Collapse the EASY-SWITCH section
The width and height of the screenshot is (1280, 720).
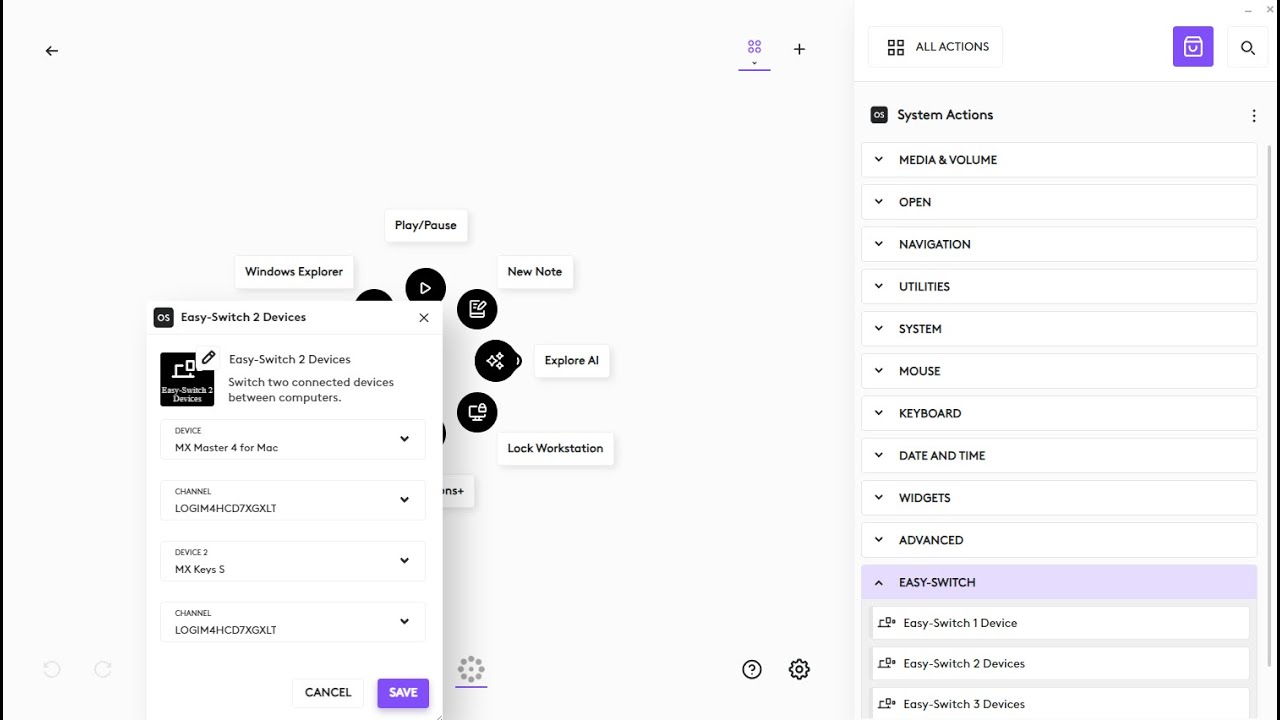1059,582
